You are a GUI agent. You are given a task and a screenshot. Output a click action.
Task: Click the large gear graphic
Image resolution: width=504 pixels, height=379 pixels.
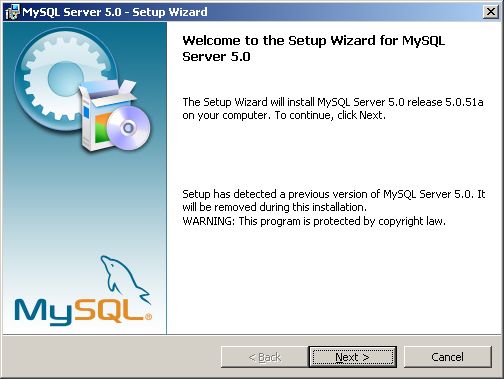[x=63, y=80]
